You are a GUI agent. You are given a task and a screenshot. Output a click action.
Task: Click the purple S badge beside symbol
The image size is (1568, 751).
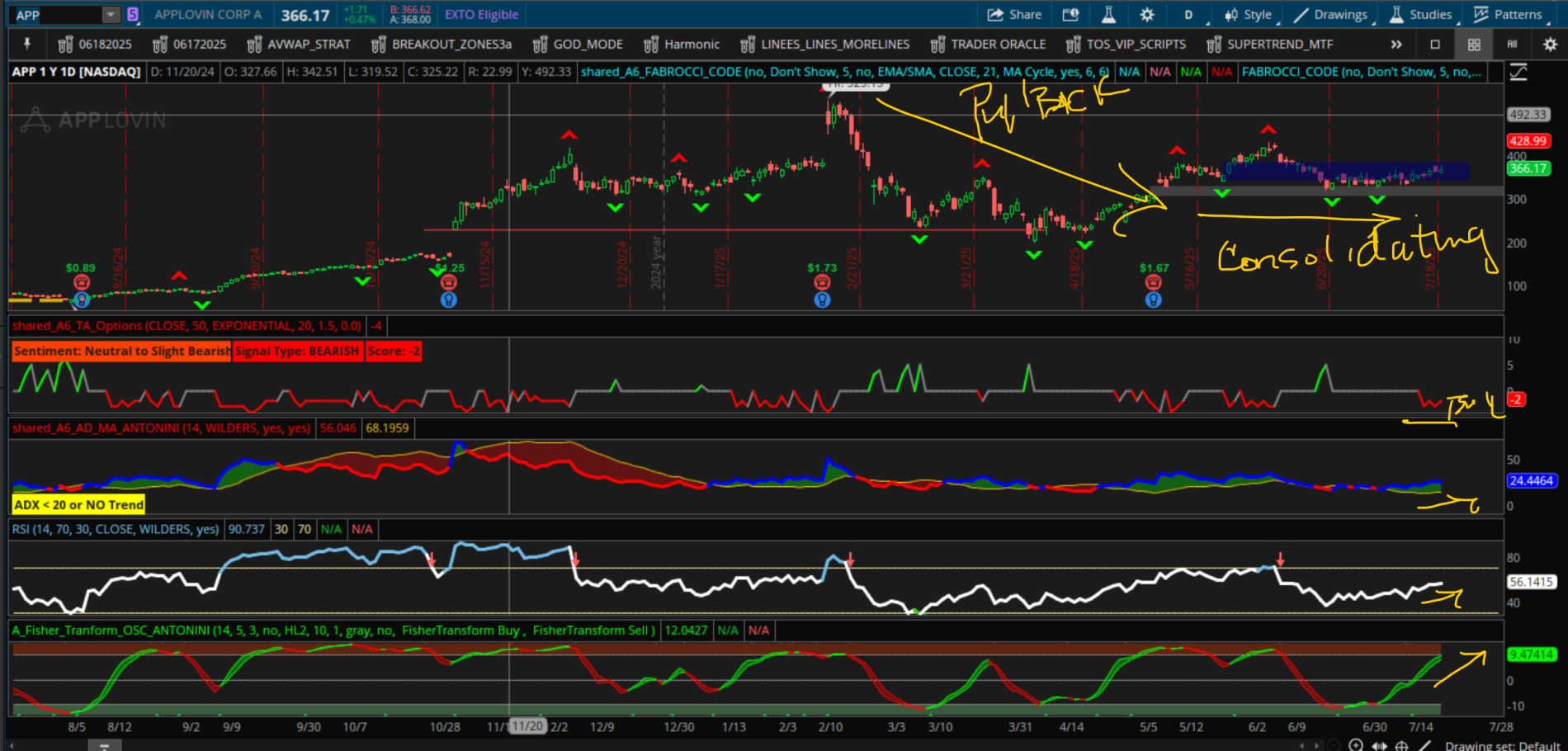[133, 14]
